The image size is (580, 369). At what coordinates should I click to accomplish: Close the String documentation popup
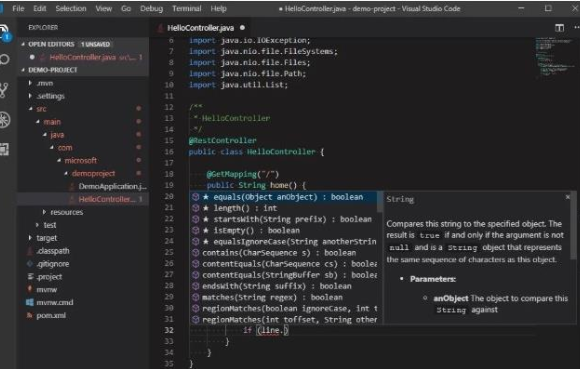coord(568,197)
